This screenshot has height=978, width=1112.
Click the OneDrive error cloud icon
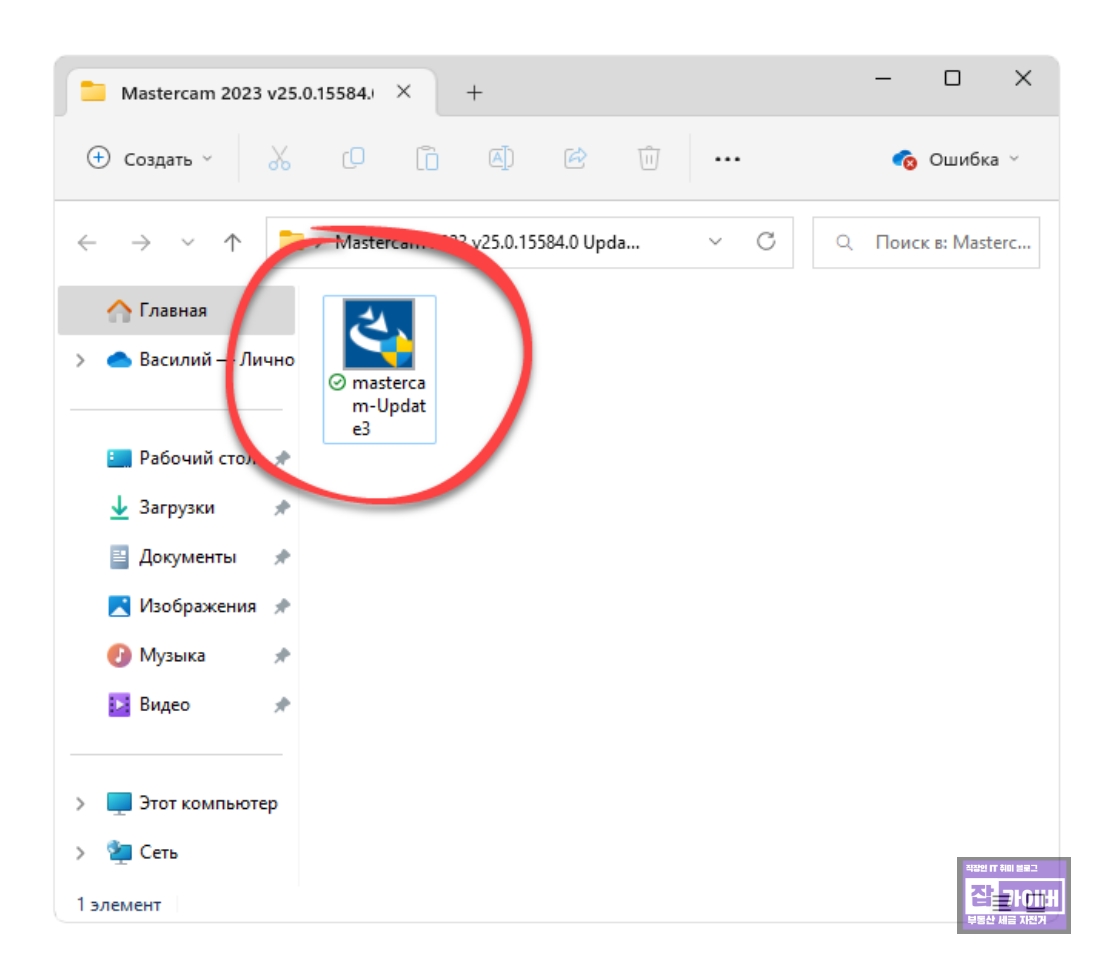(x=904, y=160)
